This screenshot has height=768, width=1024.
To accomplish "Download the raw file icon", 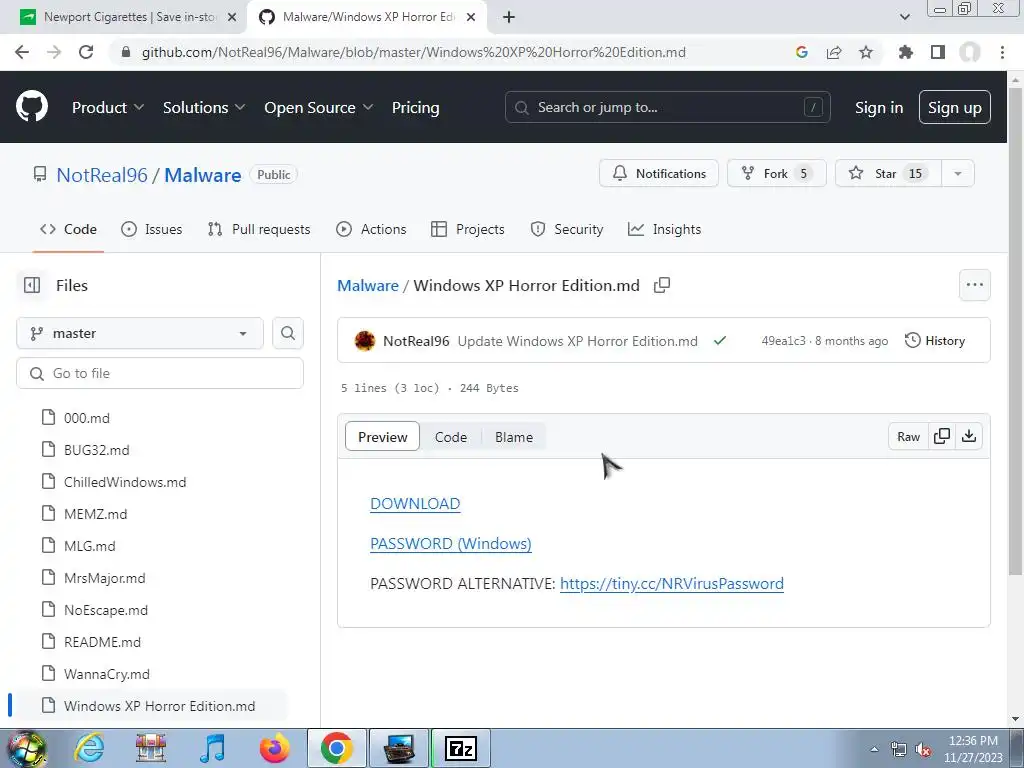I will [x=969, y=436].
